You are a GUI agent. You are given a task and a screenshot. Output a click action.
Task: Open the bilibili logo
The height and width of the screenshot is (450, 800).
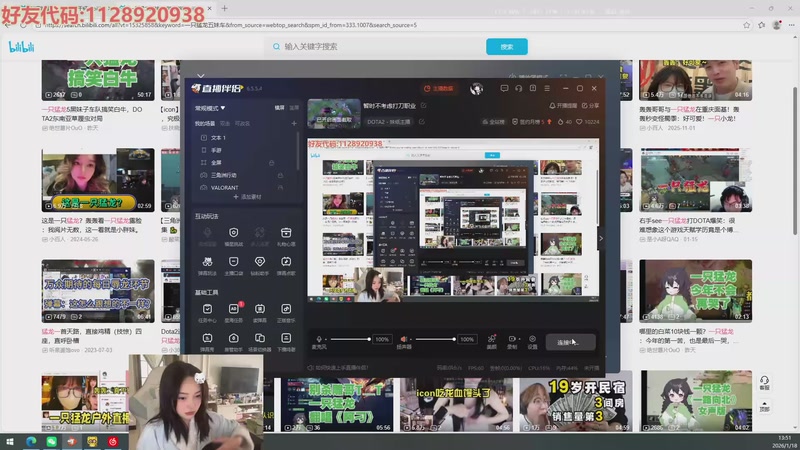(21, 47)
